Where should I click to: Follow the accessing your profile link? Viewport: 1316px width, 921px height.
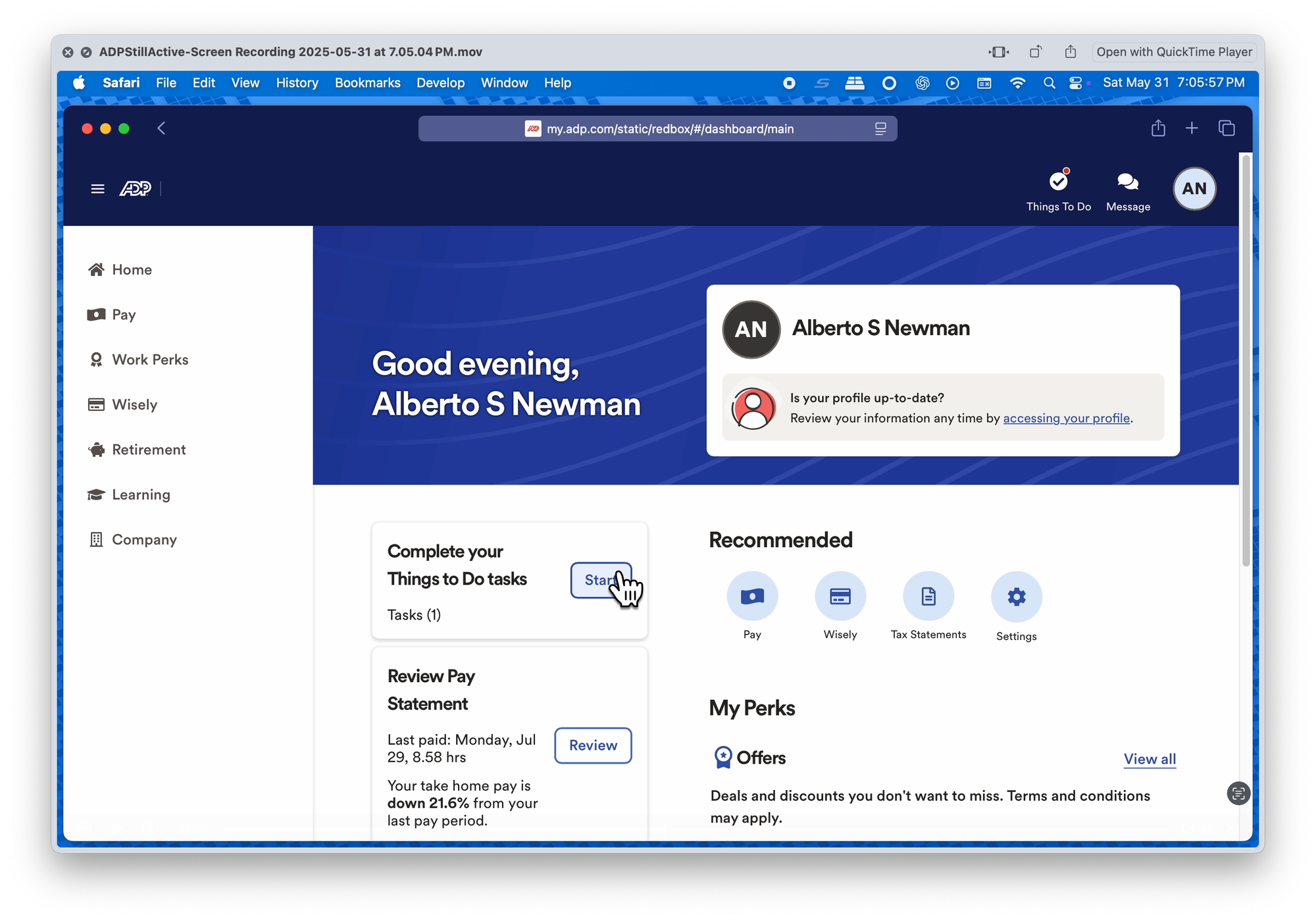click(x=1066, y=418)
